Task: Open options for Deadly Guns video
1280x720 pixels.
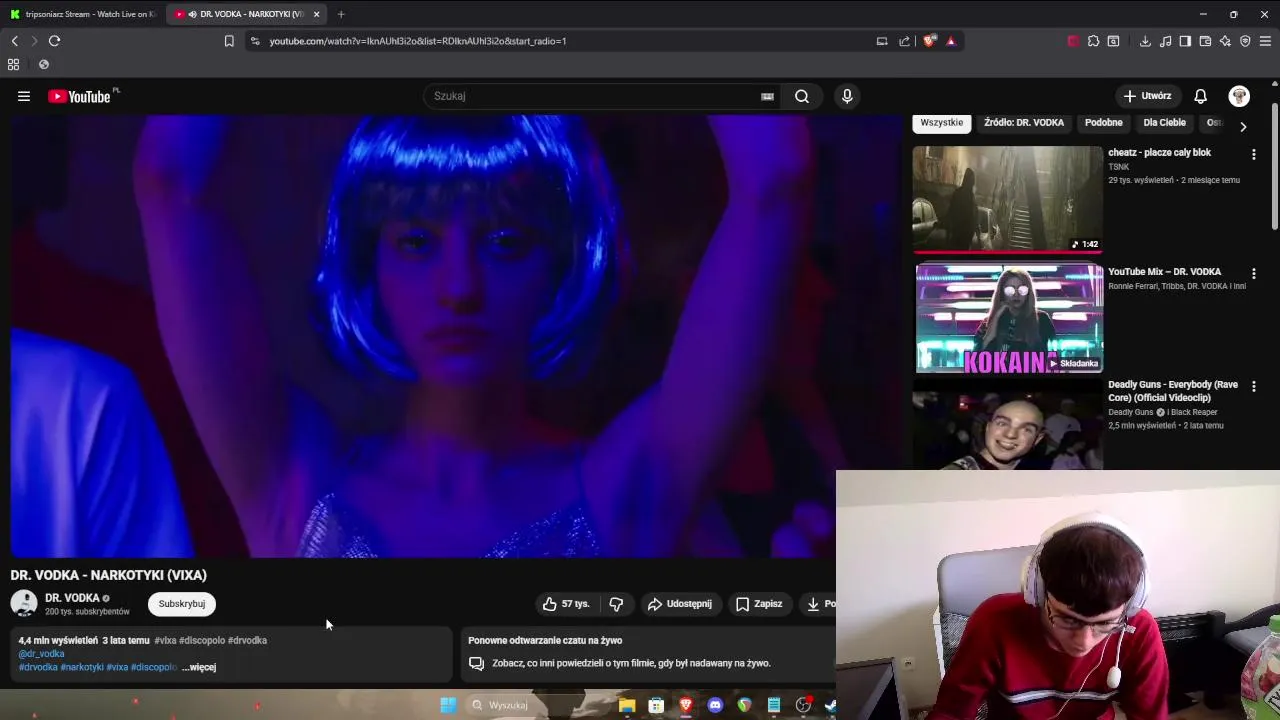Action: 1253,386
